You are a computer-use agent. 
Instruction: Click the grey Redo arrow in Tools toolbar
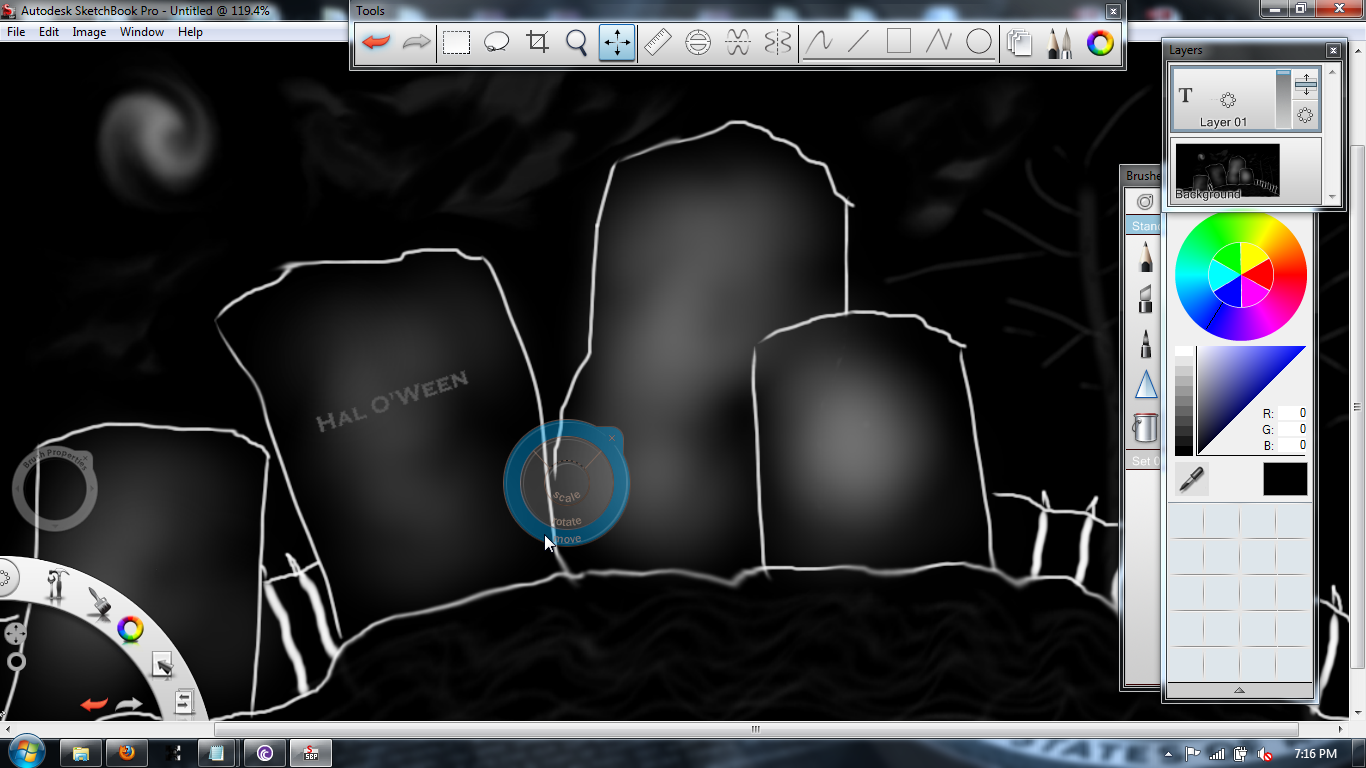(x=416, y=43)
